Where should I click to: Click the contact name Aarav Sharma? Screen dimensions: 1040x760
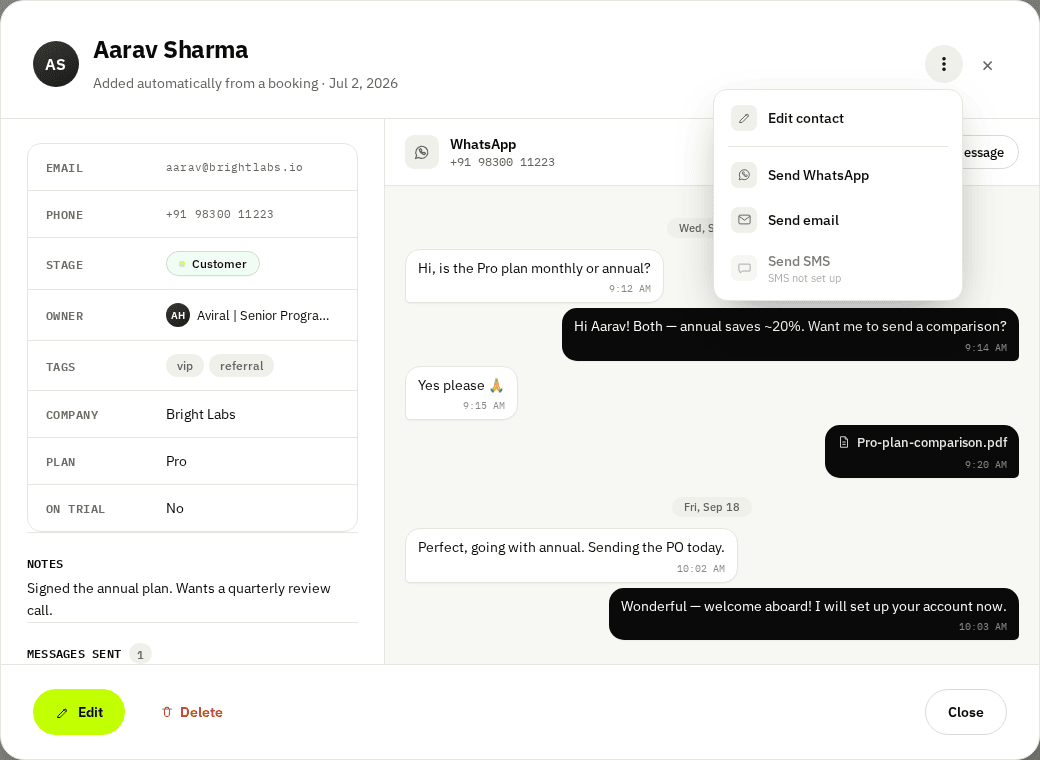point(170,50)
